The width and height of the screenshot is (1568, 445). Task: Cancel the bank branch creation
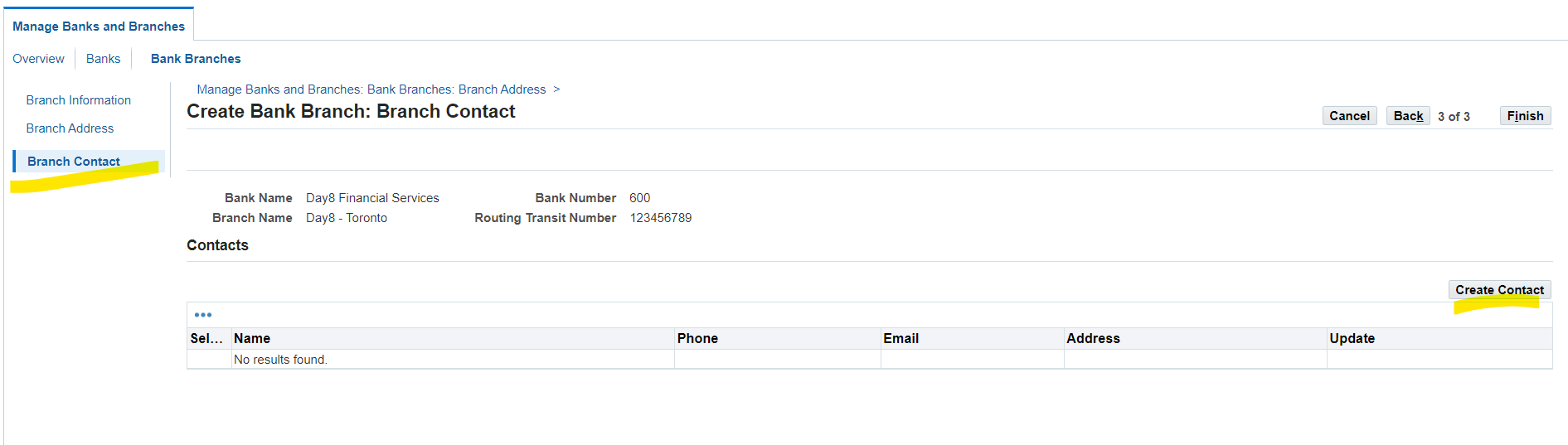(1349, 116)
